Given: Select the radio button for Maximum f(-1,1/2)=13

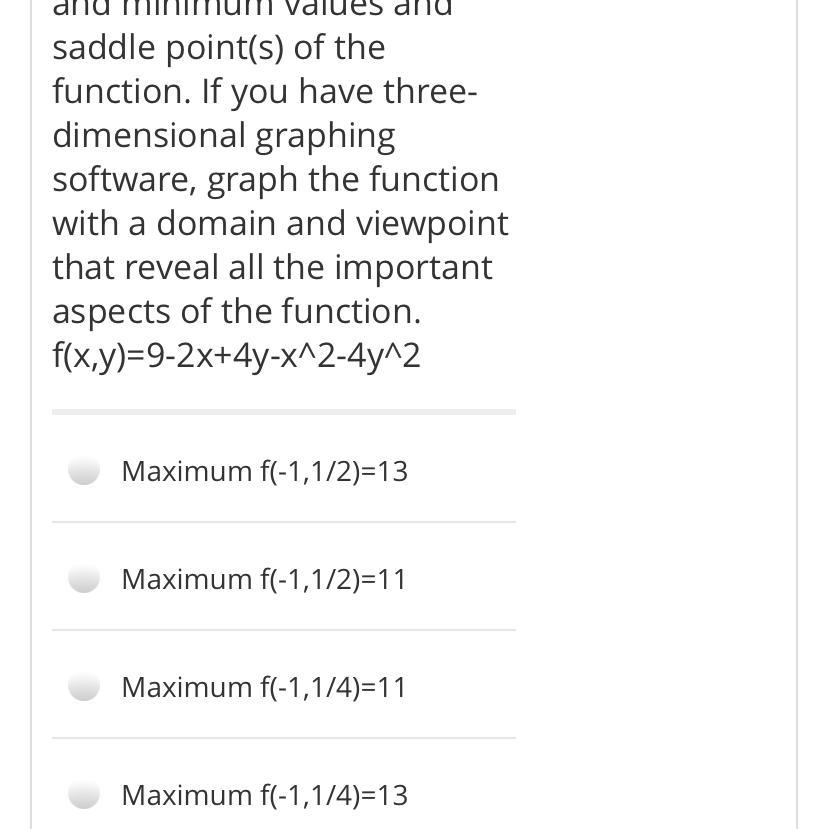Looking at the screenshot, I should click(85, 471).
